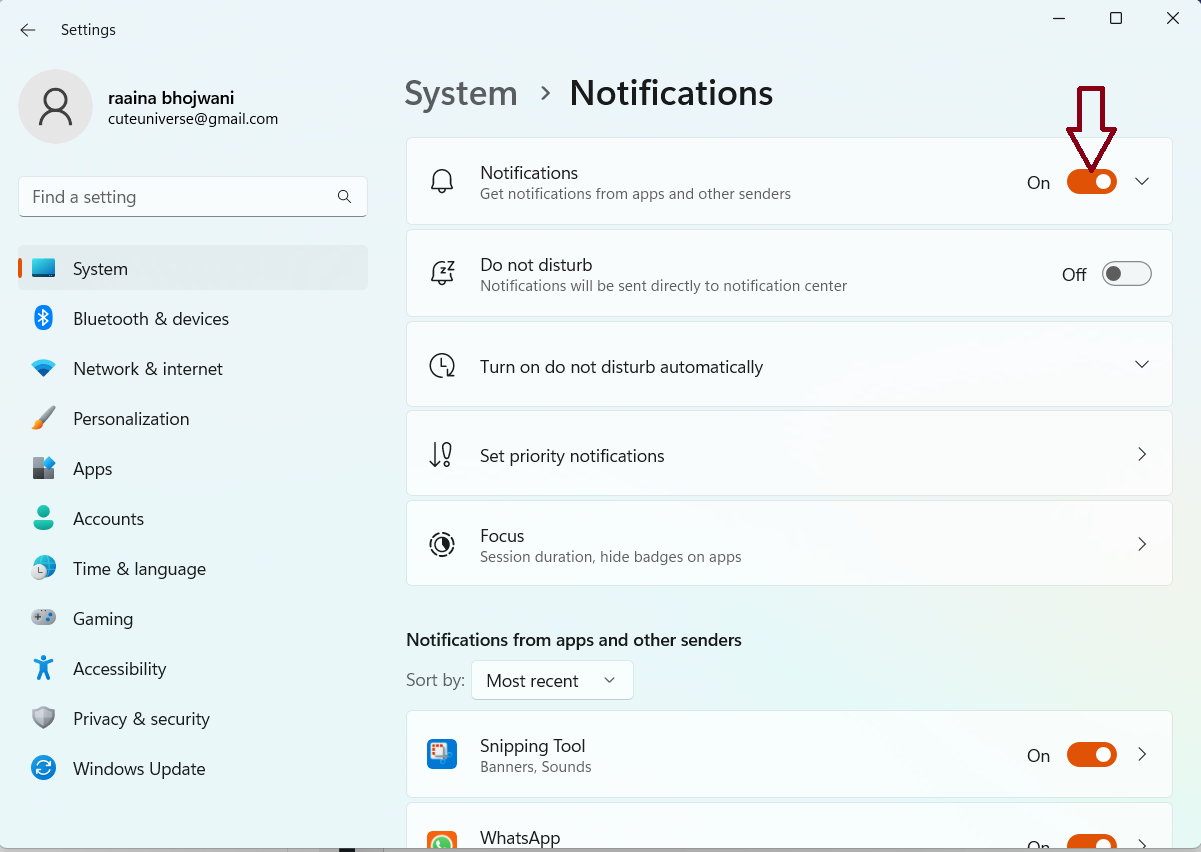The image size is (1201, 852).
Task: Click the Gaming controller icon
Action: coord(43,618)
